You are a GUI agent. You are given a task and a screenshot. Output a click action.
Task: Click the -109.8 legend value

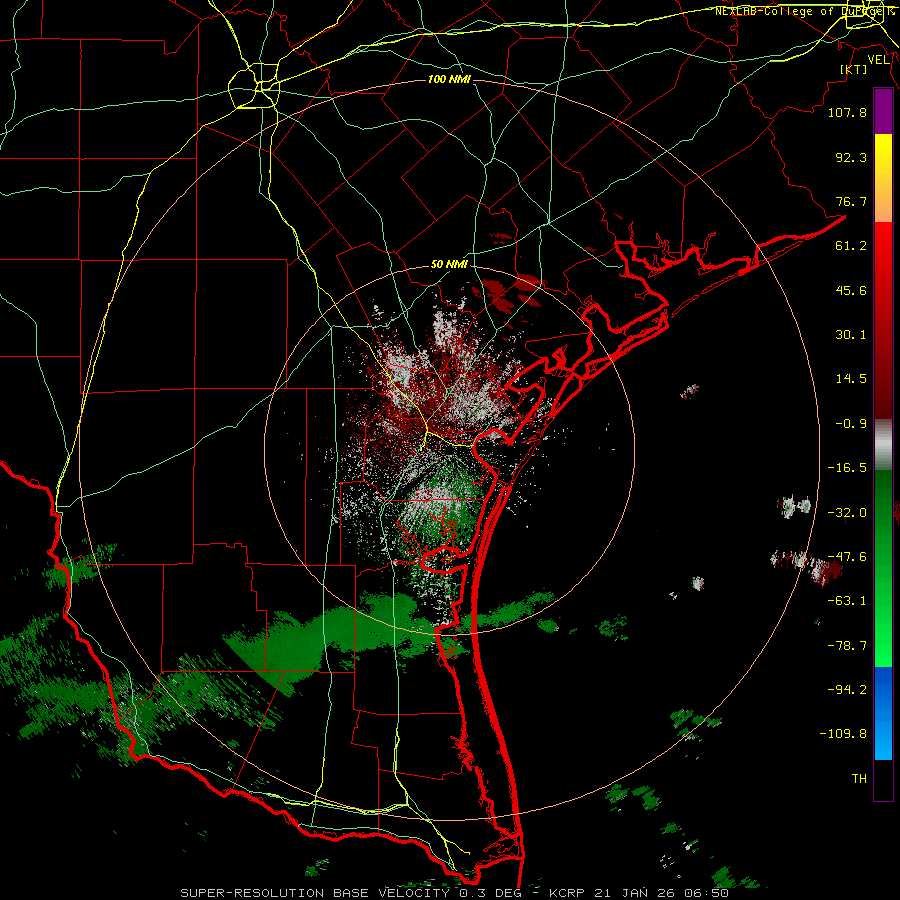[843, 734]
